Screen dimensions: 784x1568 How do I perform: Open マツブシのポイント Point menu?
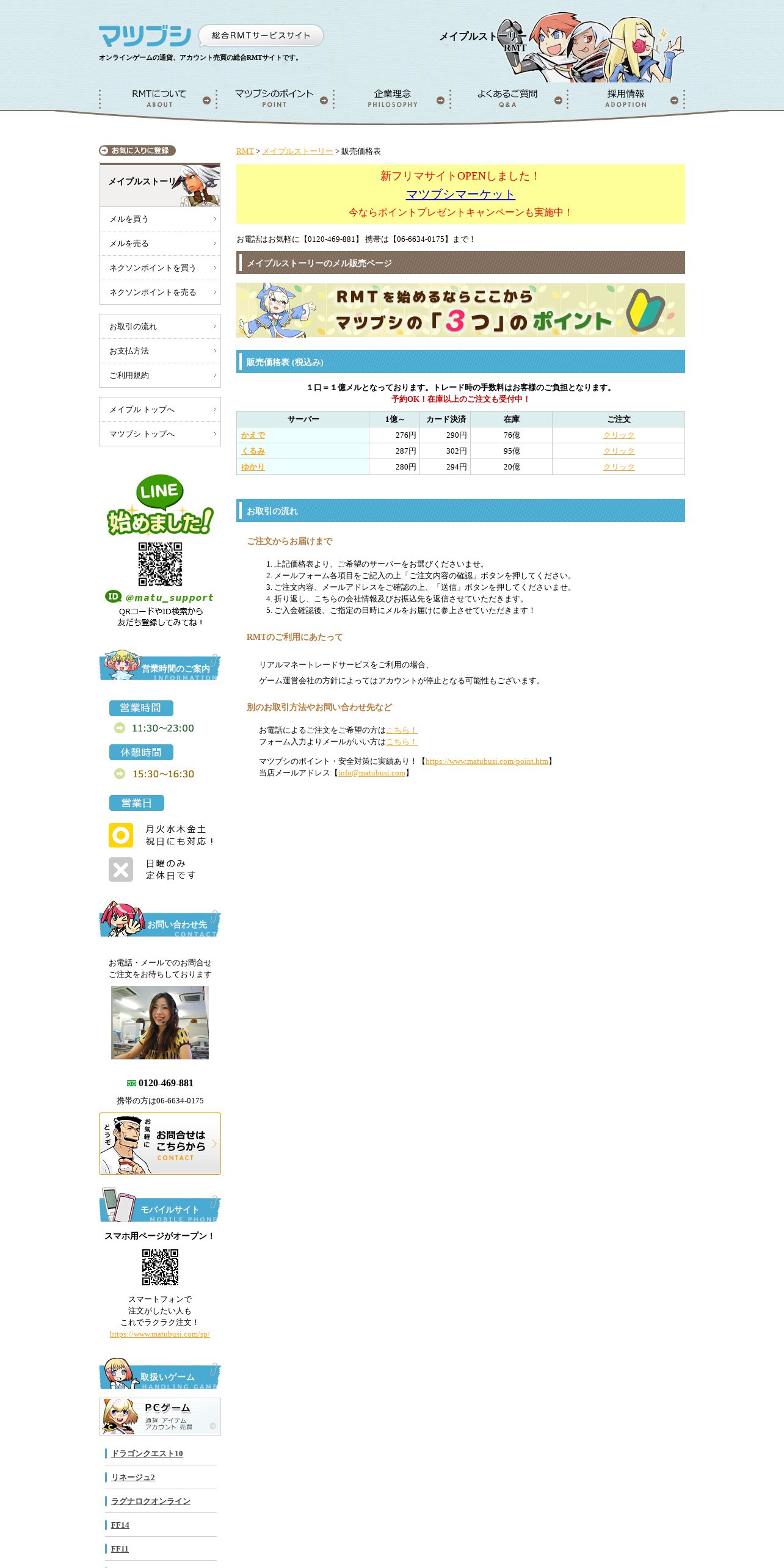pyautogui.click(x=274, y=98)
